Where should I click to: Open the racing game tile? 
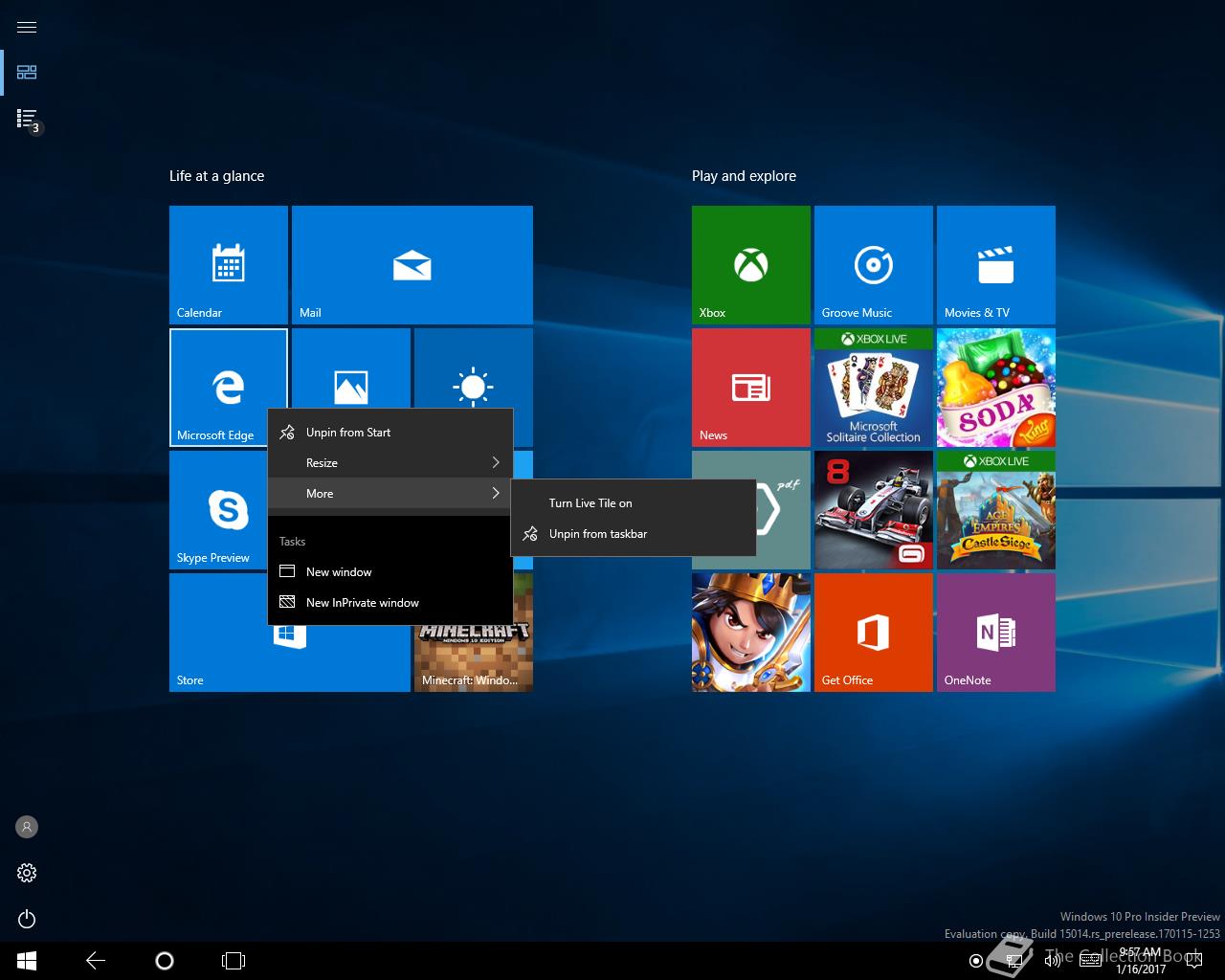[874, 510]
